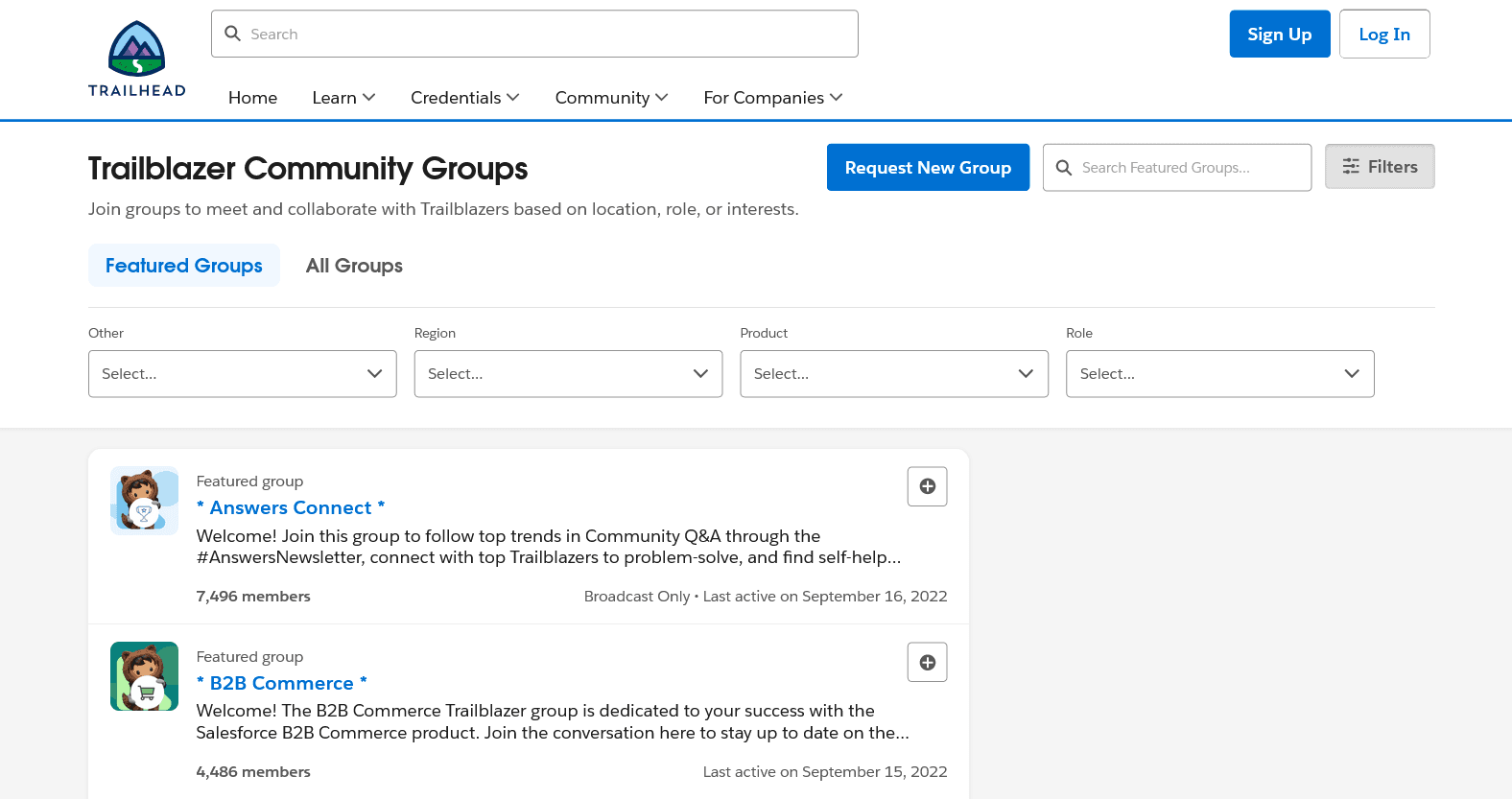The image size is (1512, 799).
Task: Expand the Region filter dropdown
Action: (568, 374)
